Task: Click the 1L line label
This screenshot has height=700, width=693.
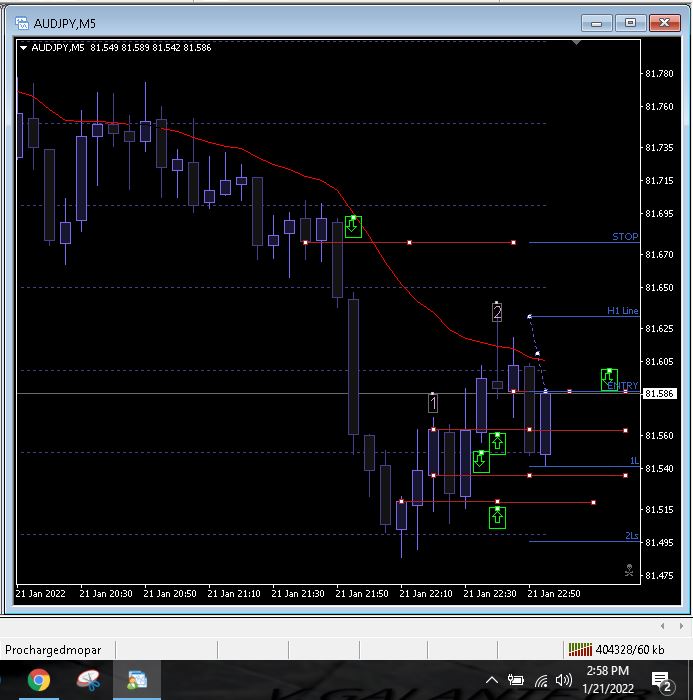Action: pos(634,461)
